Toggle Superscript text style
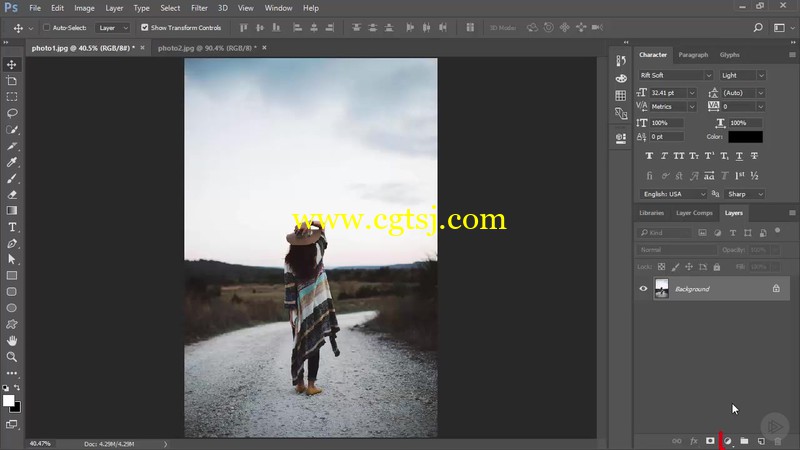Viewport: 800px width, 450px height. (709, 156)
